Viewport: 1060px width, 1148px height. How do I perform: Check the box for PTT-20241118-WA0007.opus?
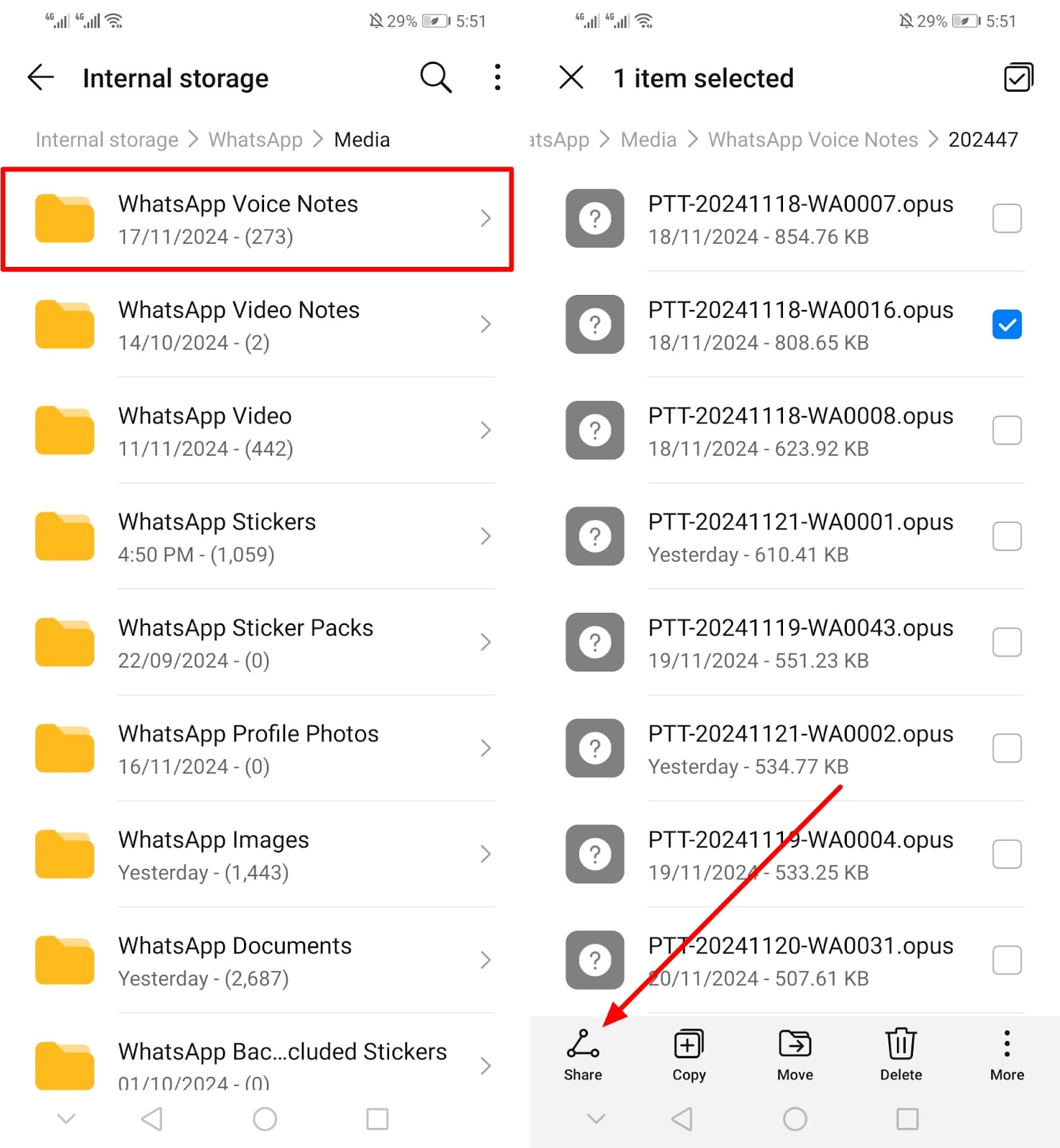pyautogui.click(x=1007, y=218)
